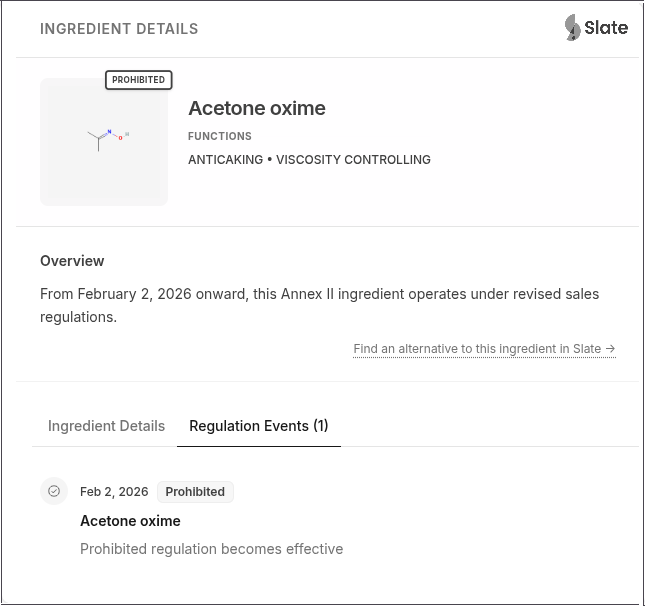Image resolution: width=645 pixels, height=606 pixels.
Task: Click the FUNCTIONS label under the title
Action: [220, 136]
